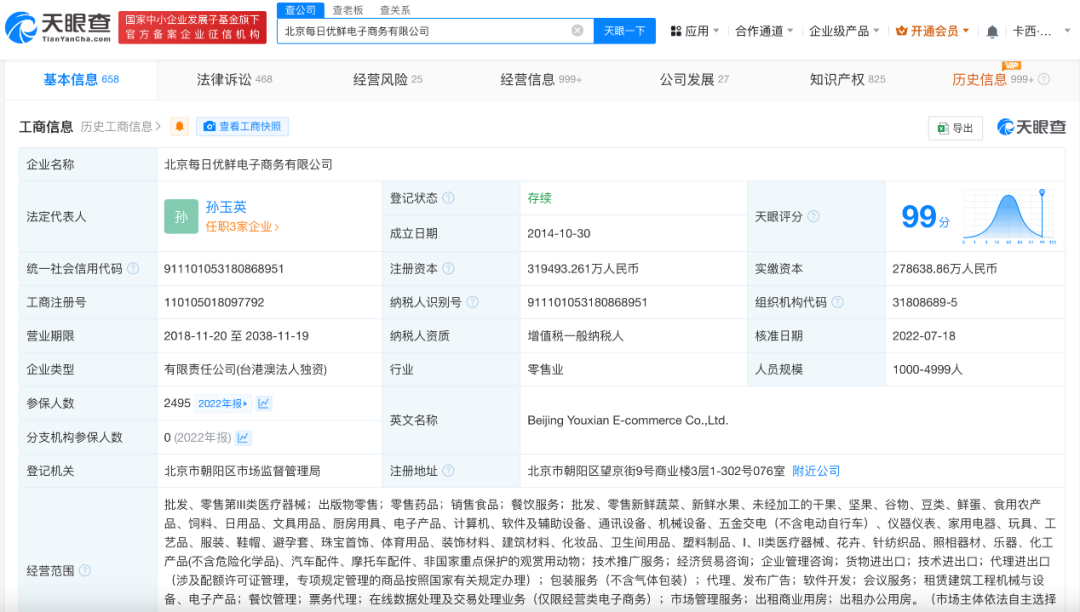Click help icon beside 统一社会信用代码
1080x612 pixels.
[x=133, y=268]
